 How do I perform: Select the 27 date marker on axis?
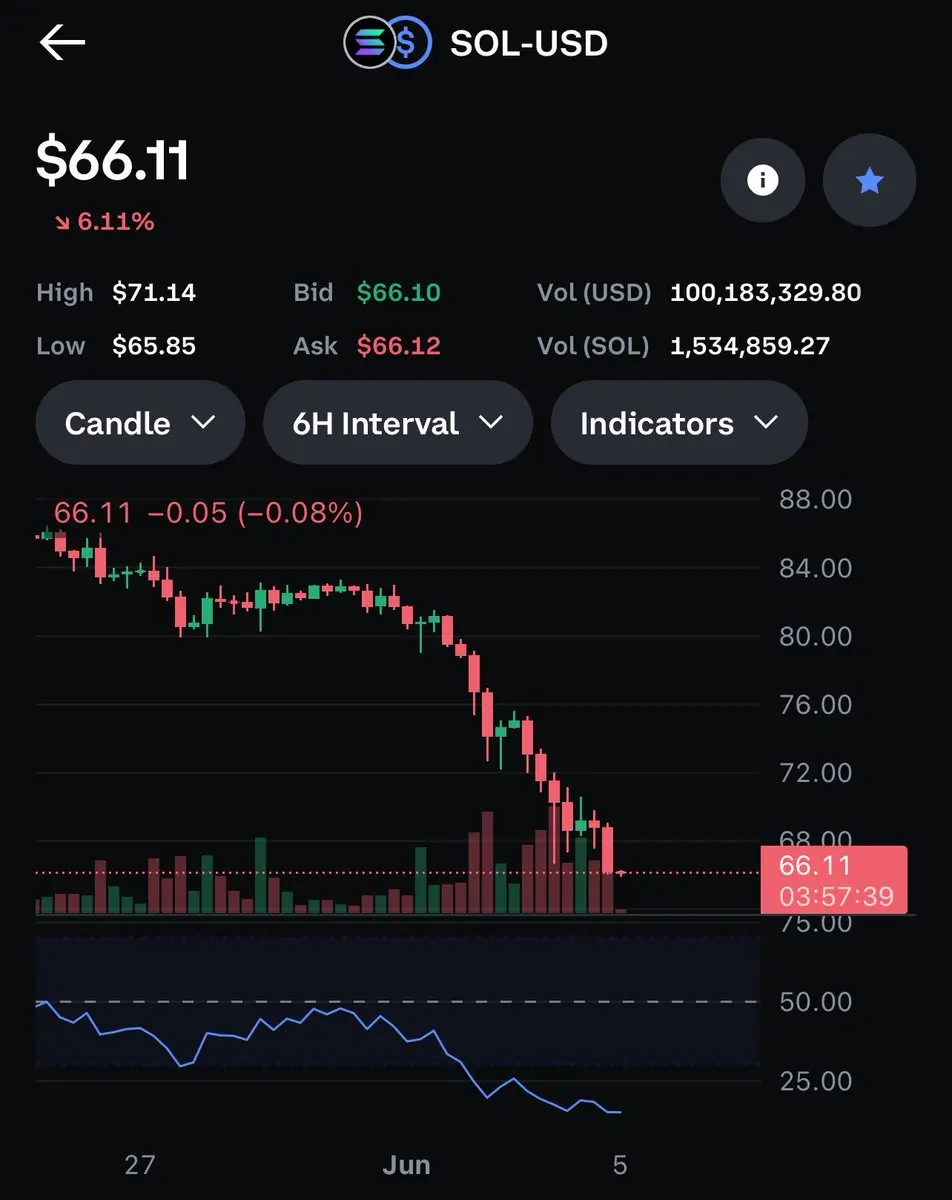140,1165
